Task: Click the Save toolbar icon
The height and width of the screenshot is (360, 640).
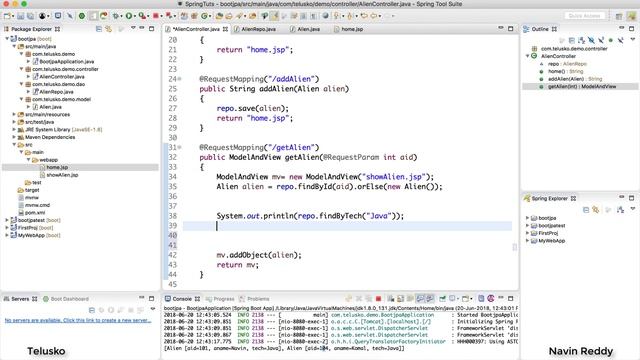Action: coord(20,16)
